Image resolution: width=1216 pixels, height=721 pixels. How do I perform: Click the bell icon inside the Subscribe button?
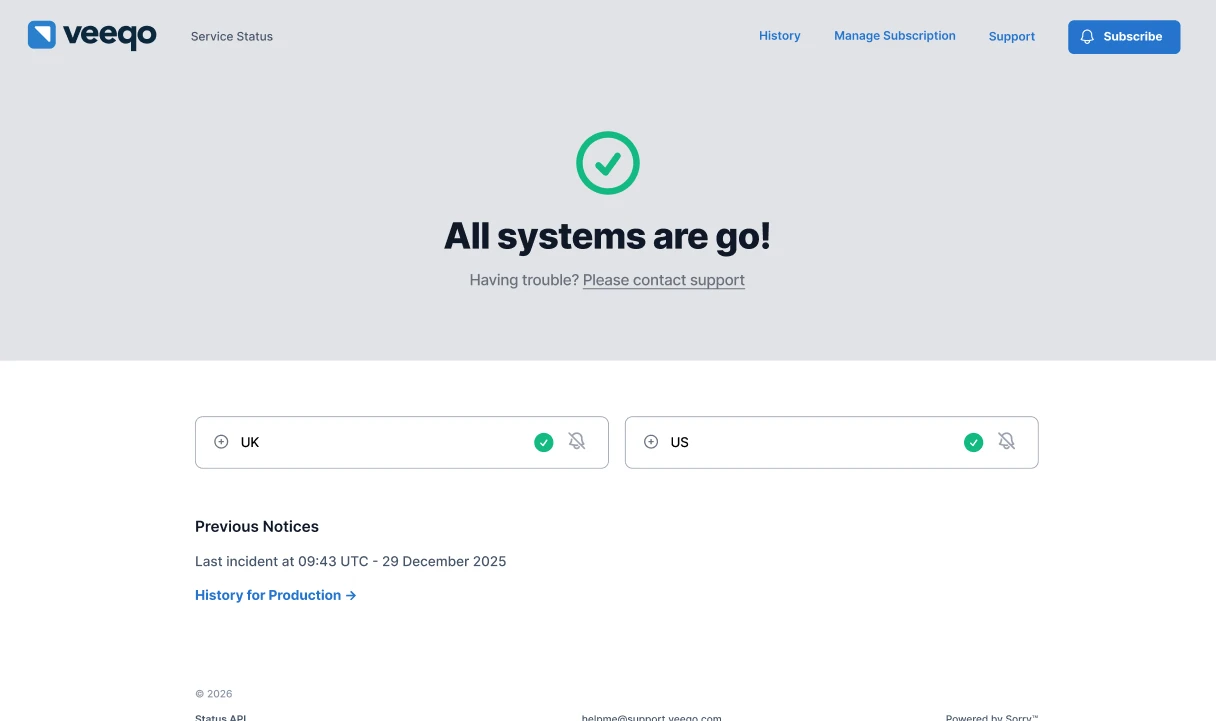1087,36
